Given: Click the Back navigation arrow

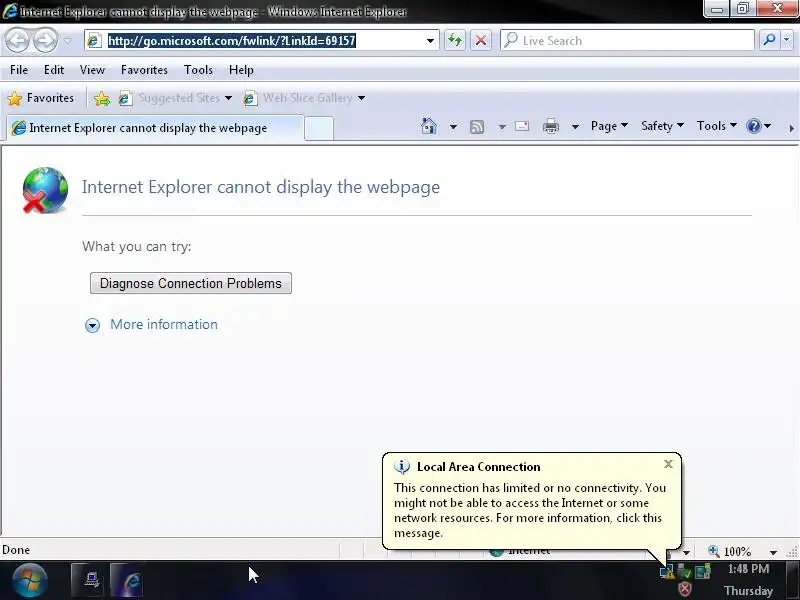Looking at the screenshot, I should pos(17,41).
